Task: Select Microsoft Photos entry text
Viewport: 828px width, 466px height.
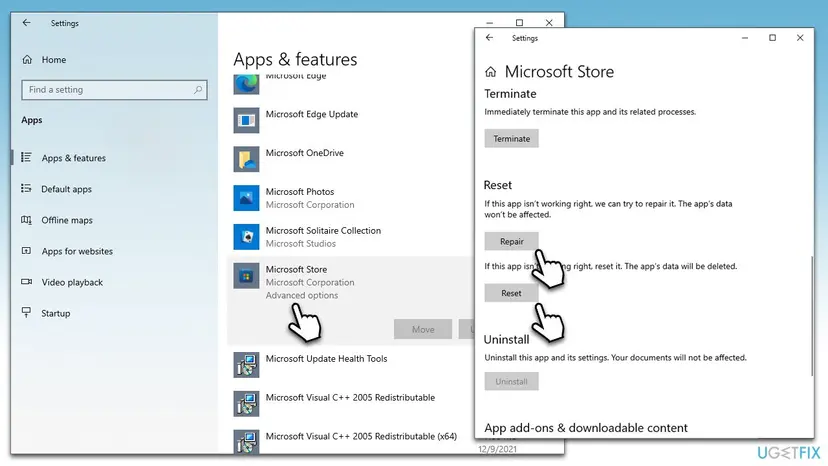Action: point(300,192)
